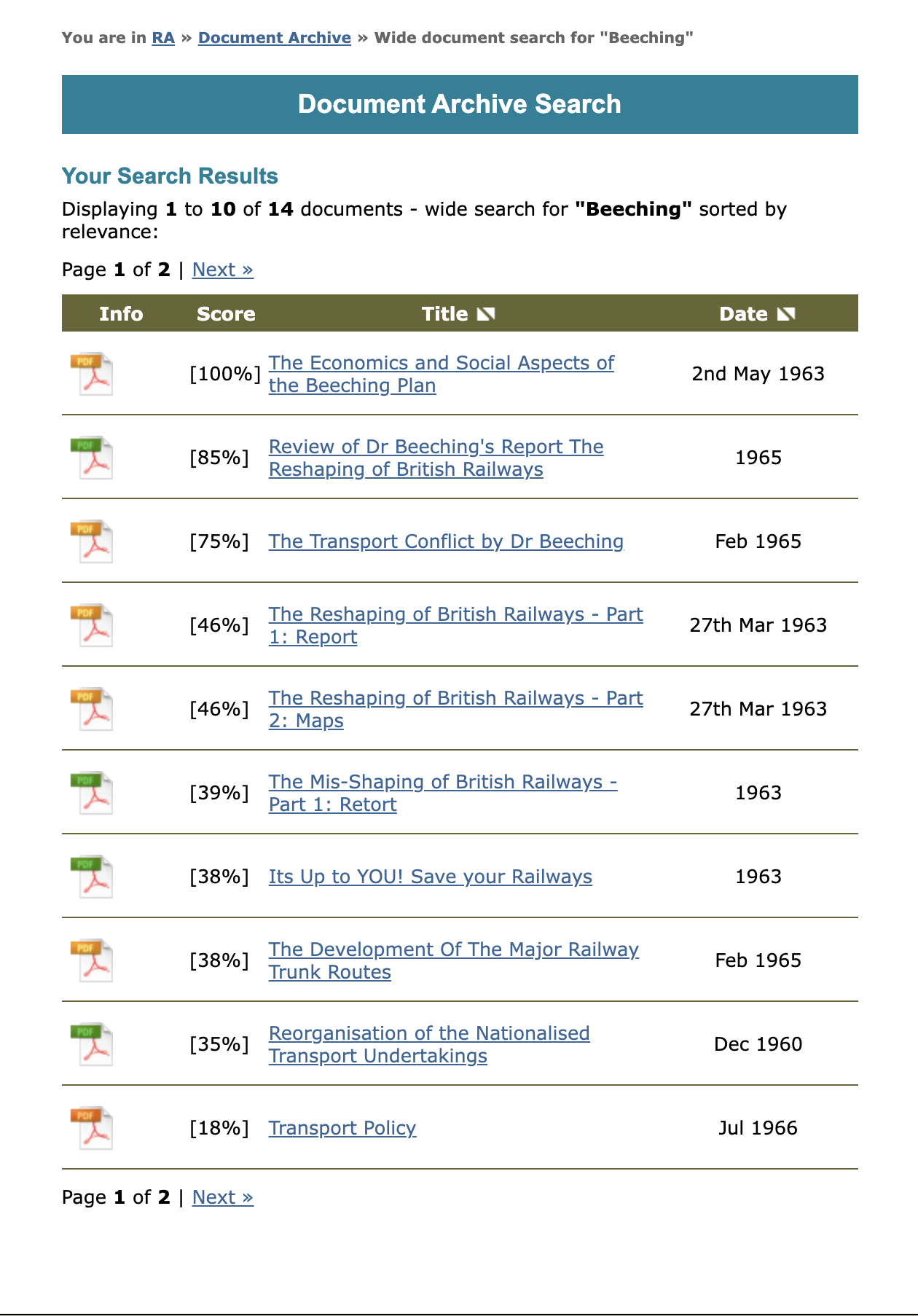Open PDF icon for Its Up to YOU

(x=92, y=877)
